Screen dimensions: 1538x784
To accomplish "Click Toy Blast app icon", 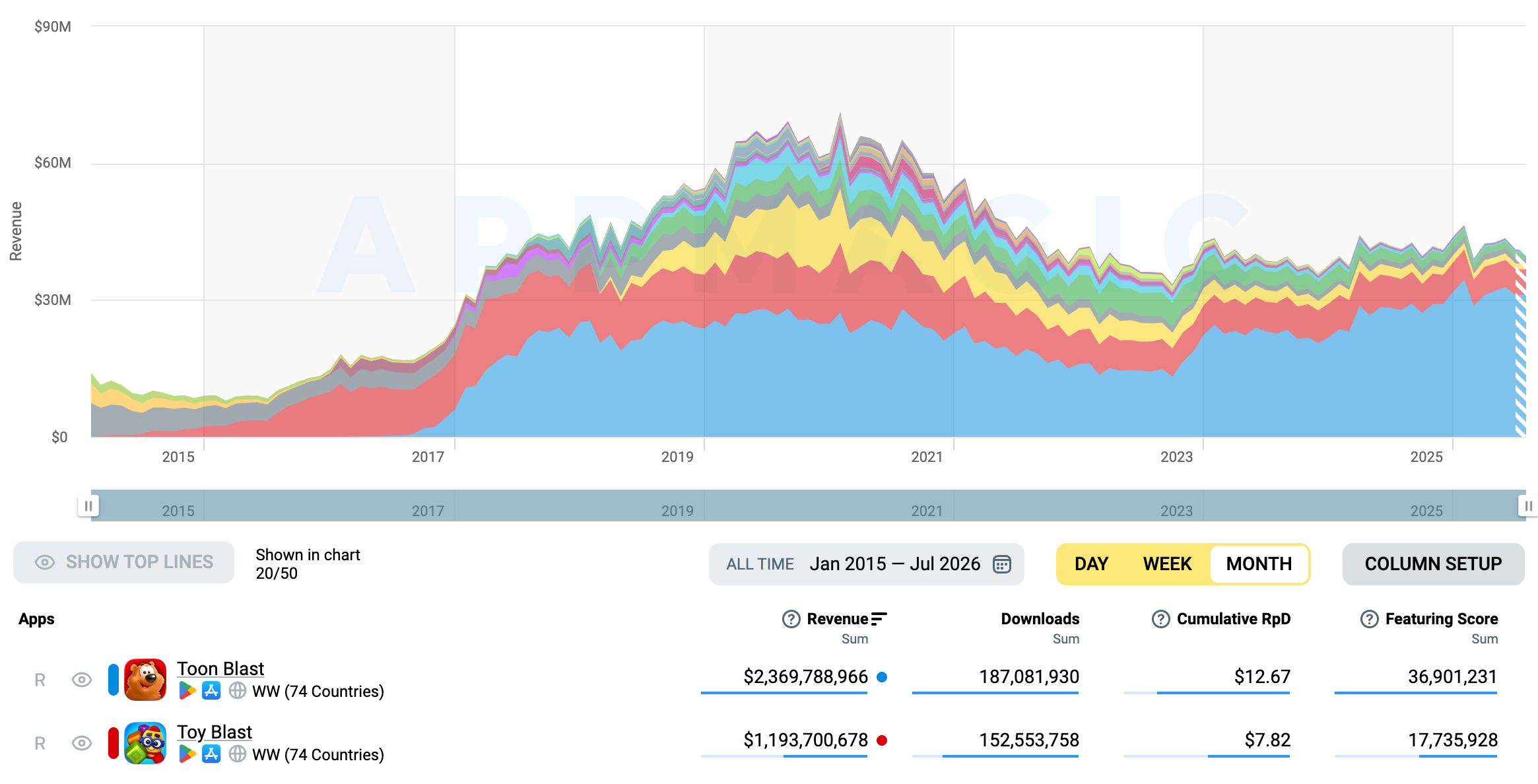I will tap(145, 743).
